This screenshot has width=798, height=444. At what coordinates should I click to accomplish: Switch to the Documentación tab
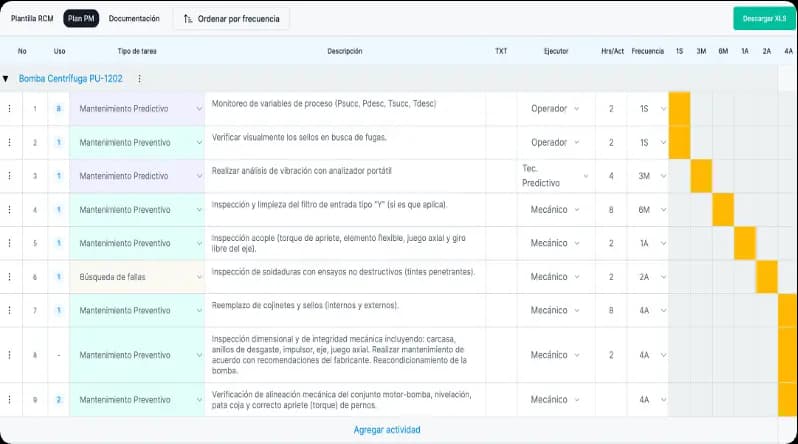[134, 18]
